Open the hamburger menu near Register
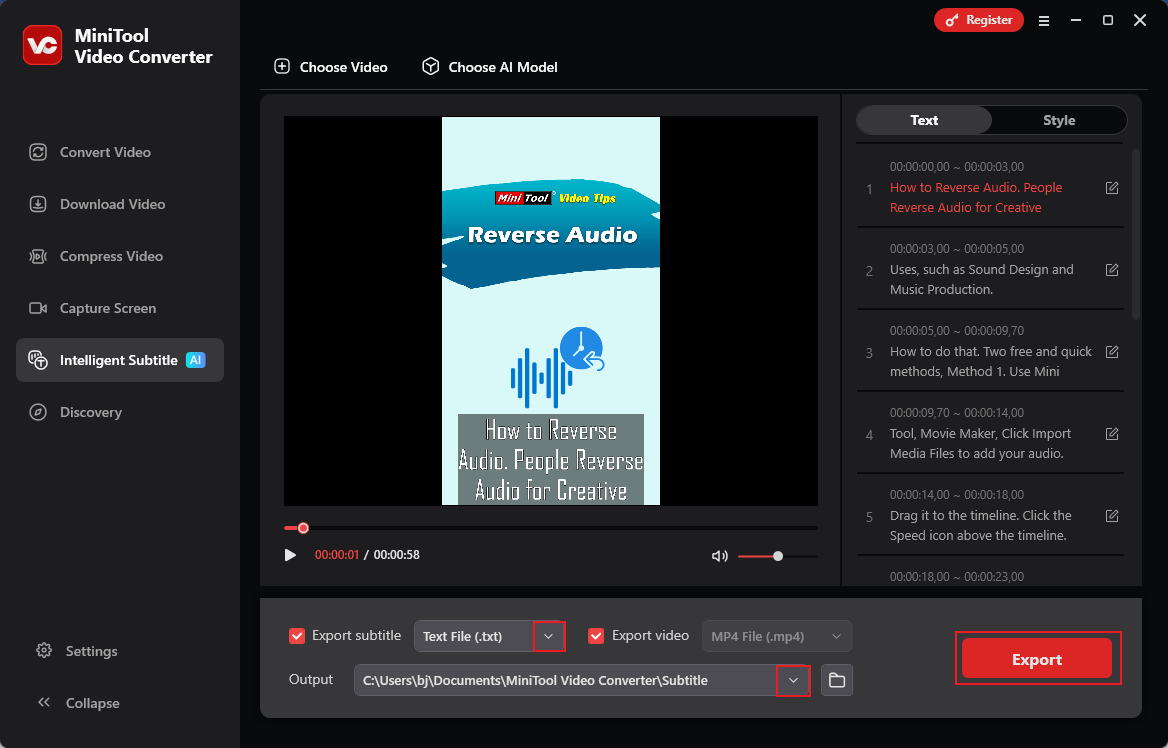This screenshot has height=748, width=1168. [1044, 20]
